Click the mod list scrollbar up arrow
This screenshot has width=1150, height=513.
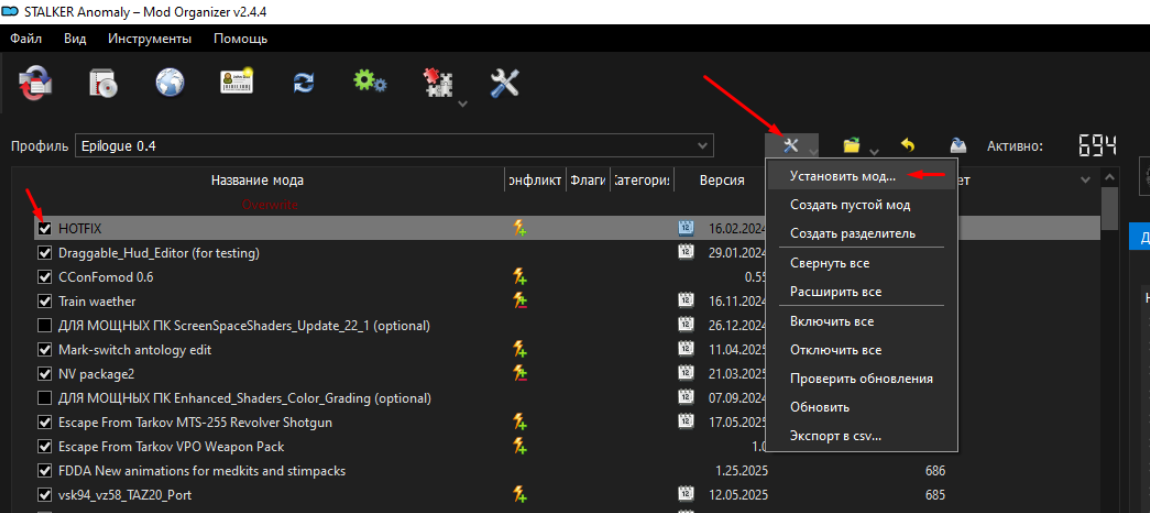click(x=1110, y=178)
